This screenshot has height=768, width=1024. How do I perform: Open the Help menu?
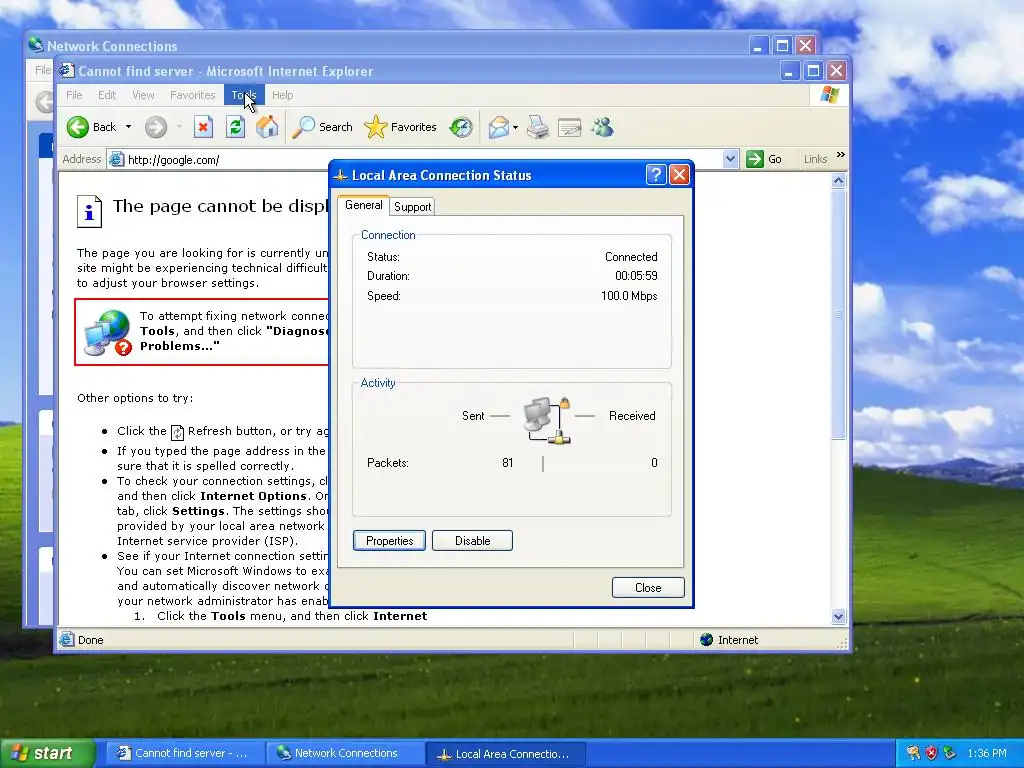pos(282,95)
